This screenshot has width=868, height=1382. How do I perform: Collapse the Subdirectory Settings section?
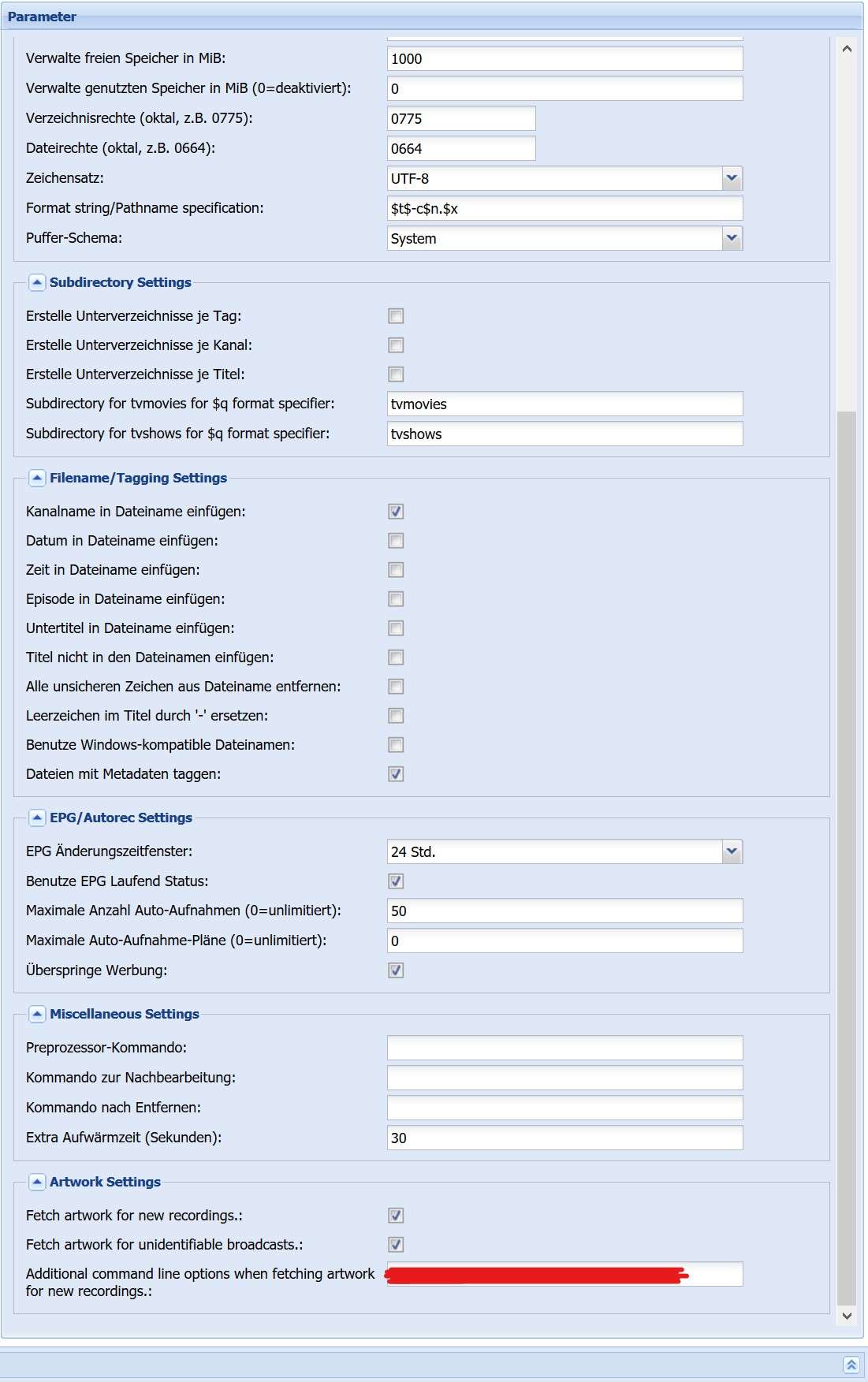[37, 282]
